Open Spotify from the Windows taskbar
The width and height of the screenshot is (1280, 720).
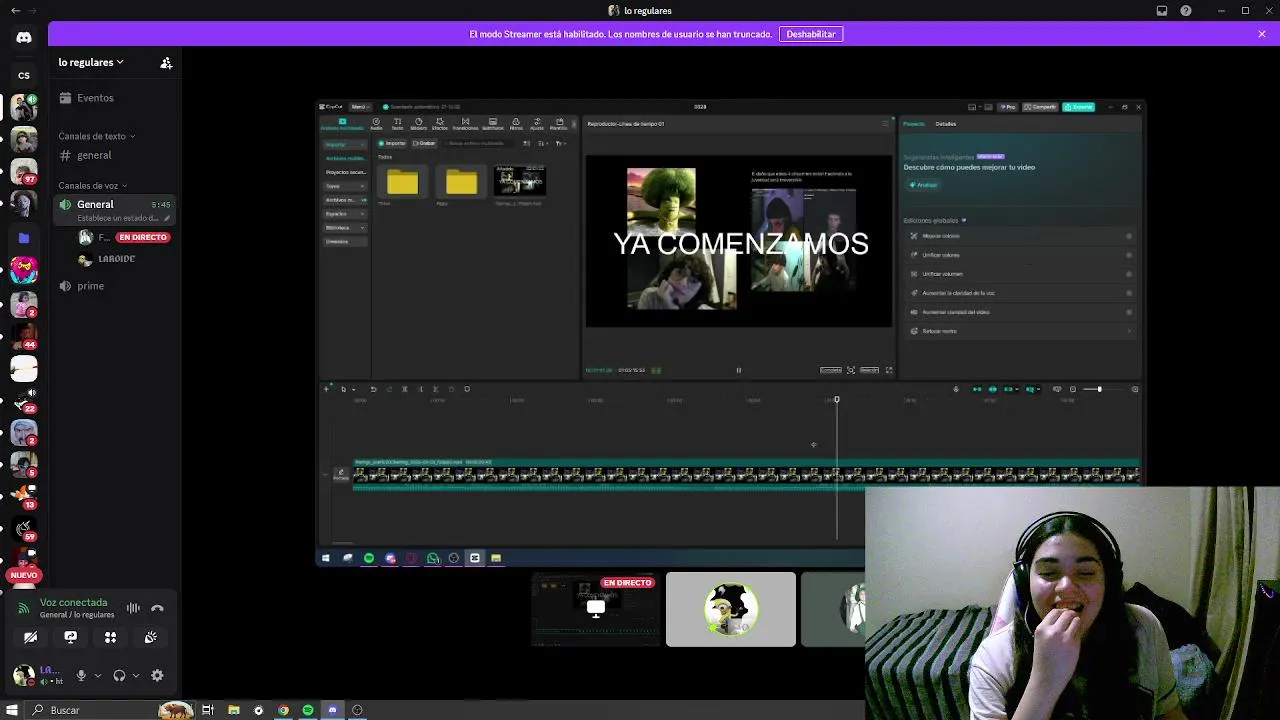pos(308,710)
